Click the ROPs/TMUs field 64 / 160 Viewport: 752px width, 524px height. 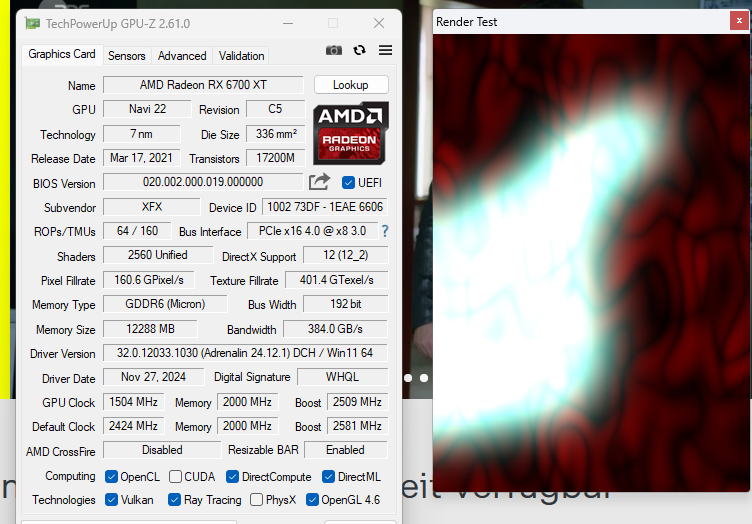tap(137, 231)
